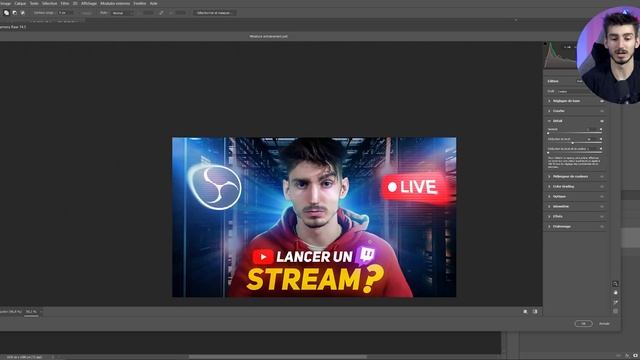Screen dimensions: 640x360
Task: Click on the Netteté slider
Action: click(575, 133)
